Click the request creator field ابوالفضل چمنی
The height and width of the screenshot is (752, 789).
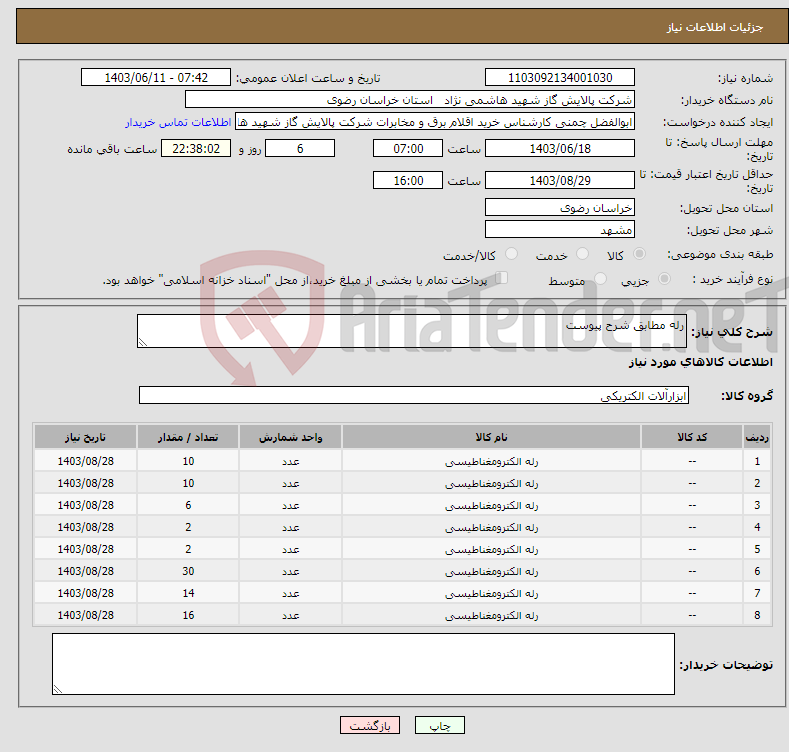(435, 122)
